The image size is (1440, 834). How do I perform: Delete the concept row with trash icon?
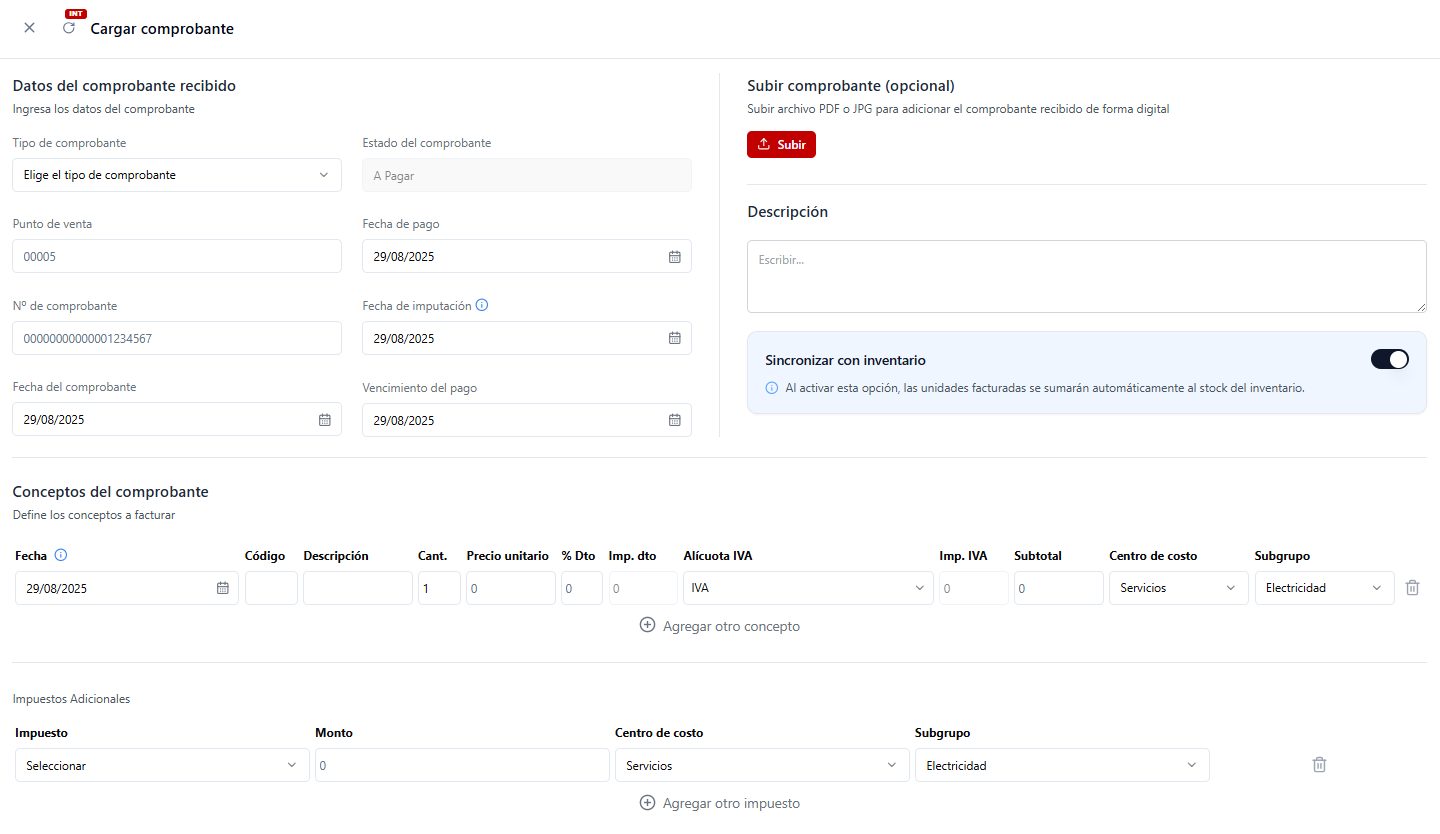pyautogui.click(x=1412, y=588)
